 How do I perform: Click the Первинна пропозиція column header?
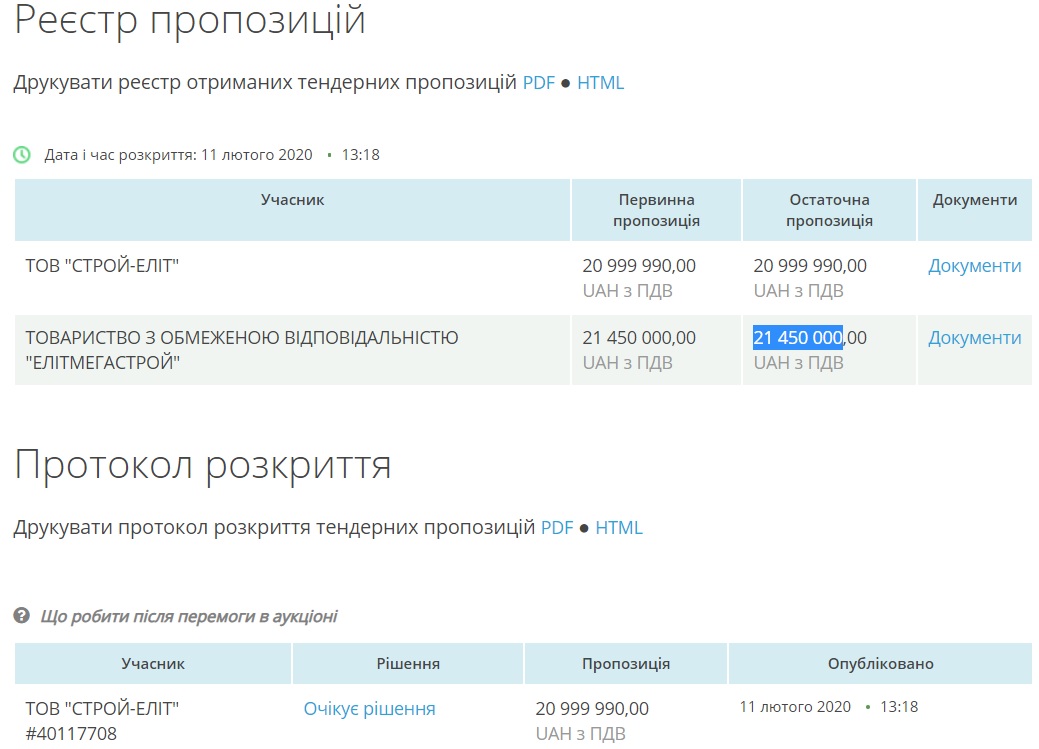(x=656, y=210)
